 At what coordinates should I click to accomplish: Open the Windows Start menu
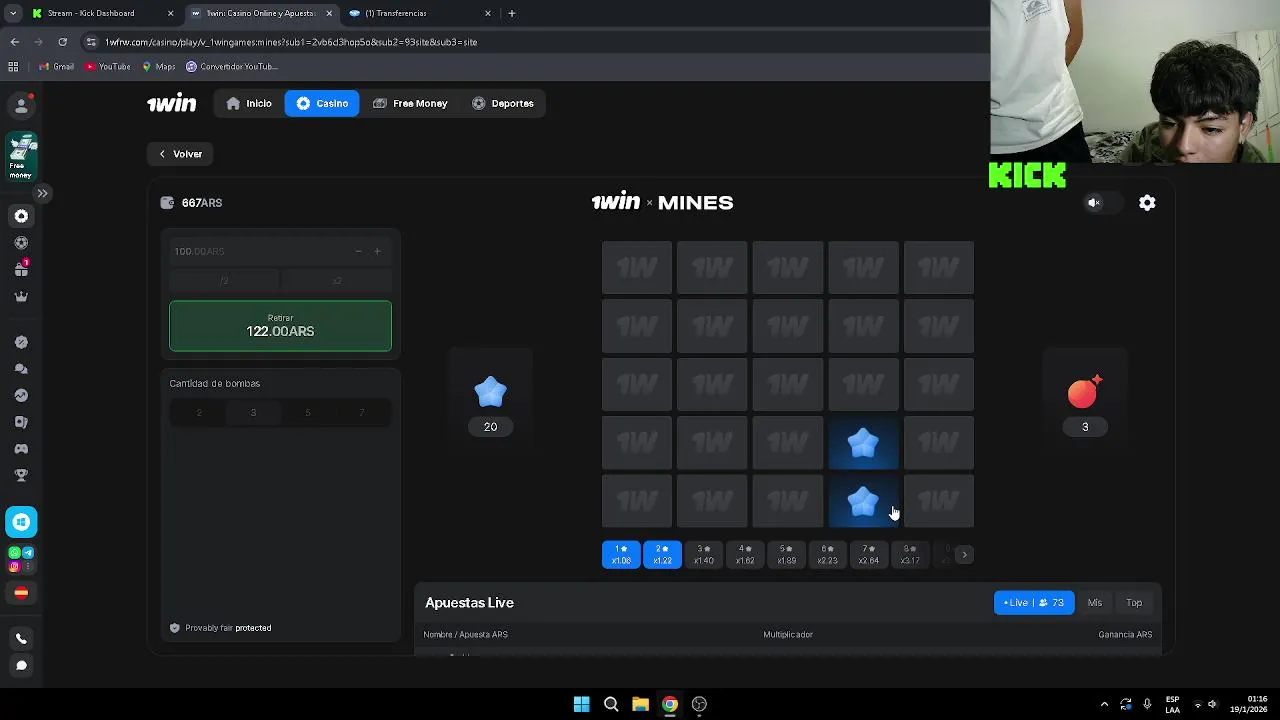581,704
